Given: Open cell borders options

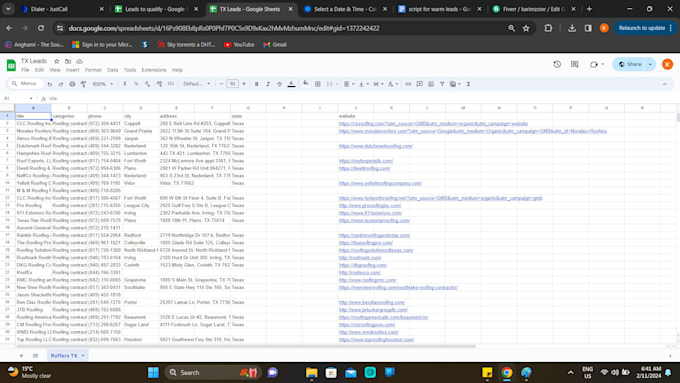Looking at the screenshot, I should pyautogui.click(x=317, y=84).
